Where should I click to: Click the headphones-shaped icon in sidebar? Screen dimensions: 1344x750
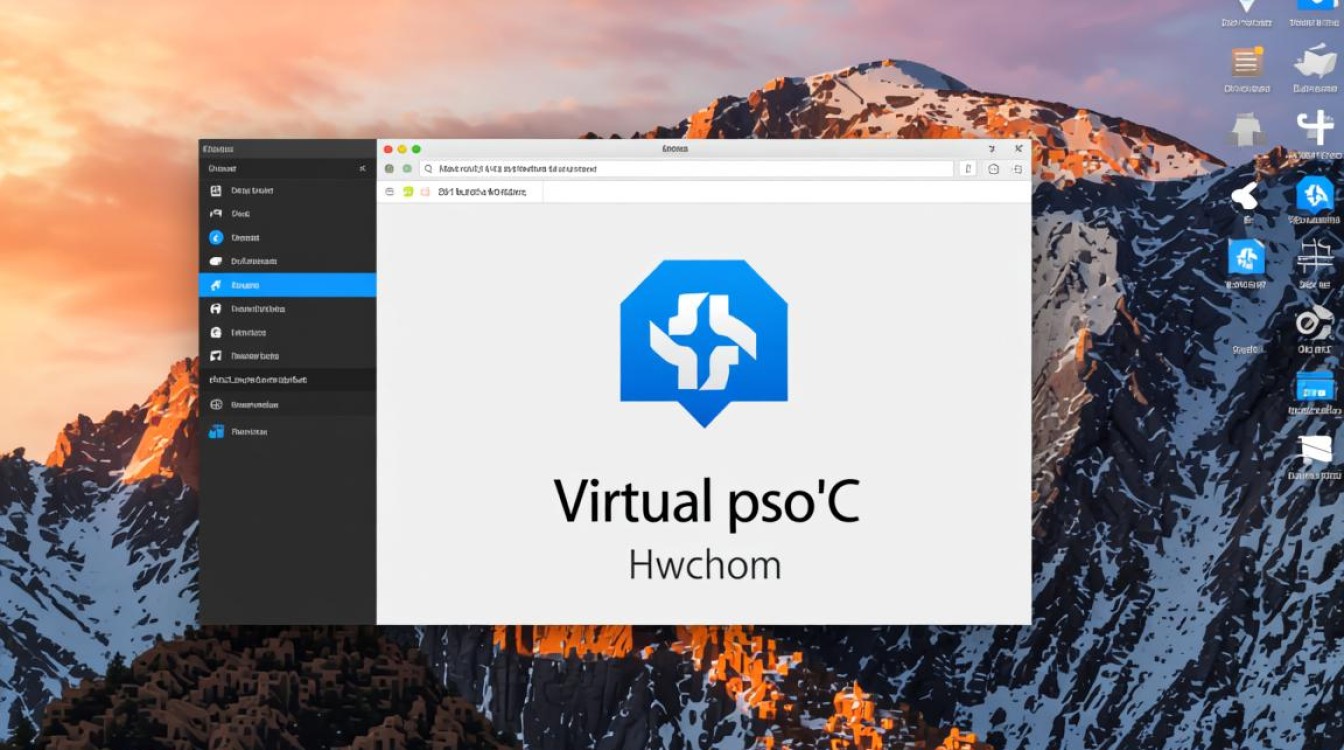pos(215,309)
